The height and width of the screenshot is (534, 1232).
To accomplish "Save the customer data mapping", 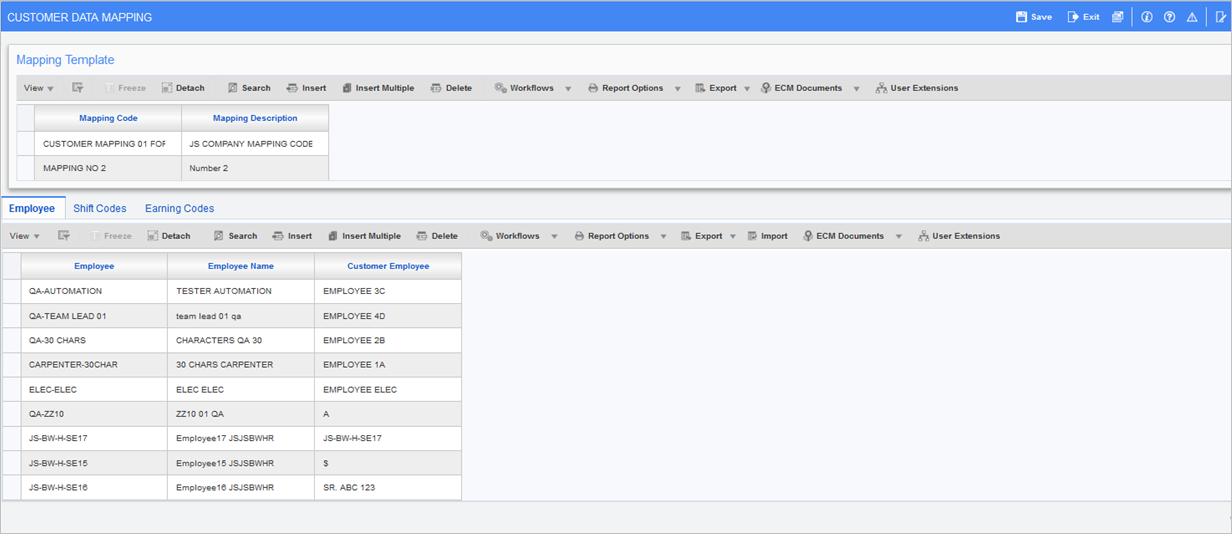I will point(1033,17).
